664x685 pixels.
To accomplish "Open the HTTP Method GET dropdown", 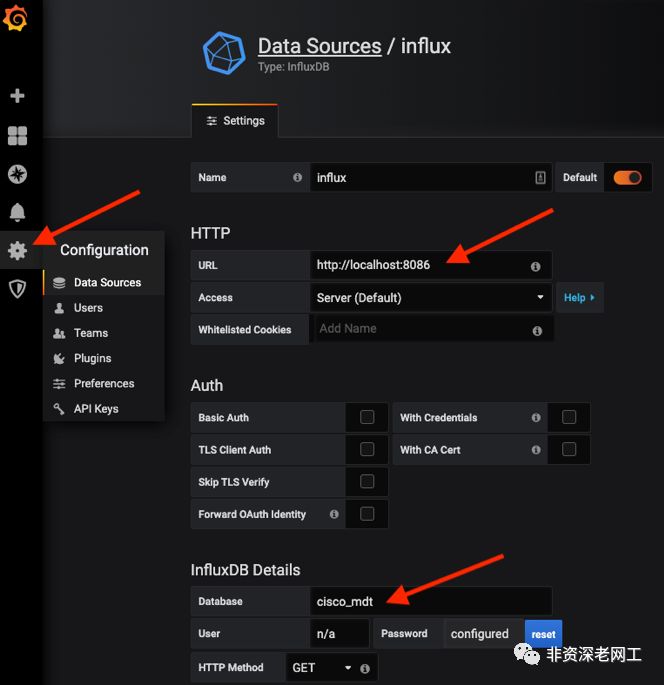I will tap(322, 668).
